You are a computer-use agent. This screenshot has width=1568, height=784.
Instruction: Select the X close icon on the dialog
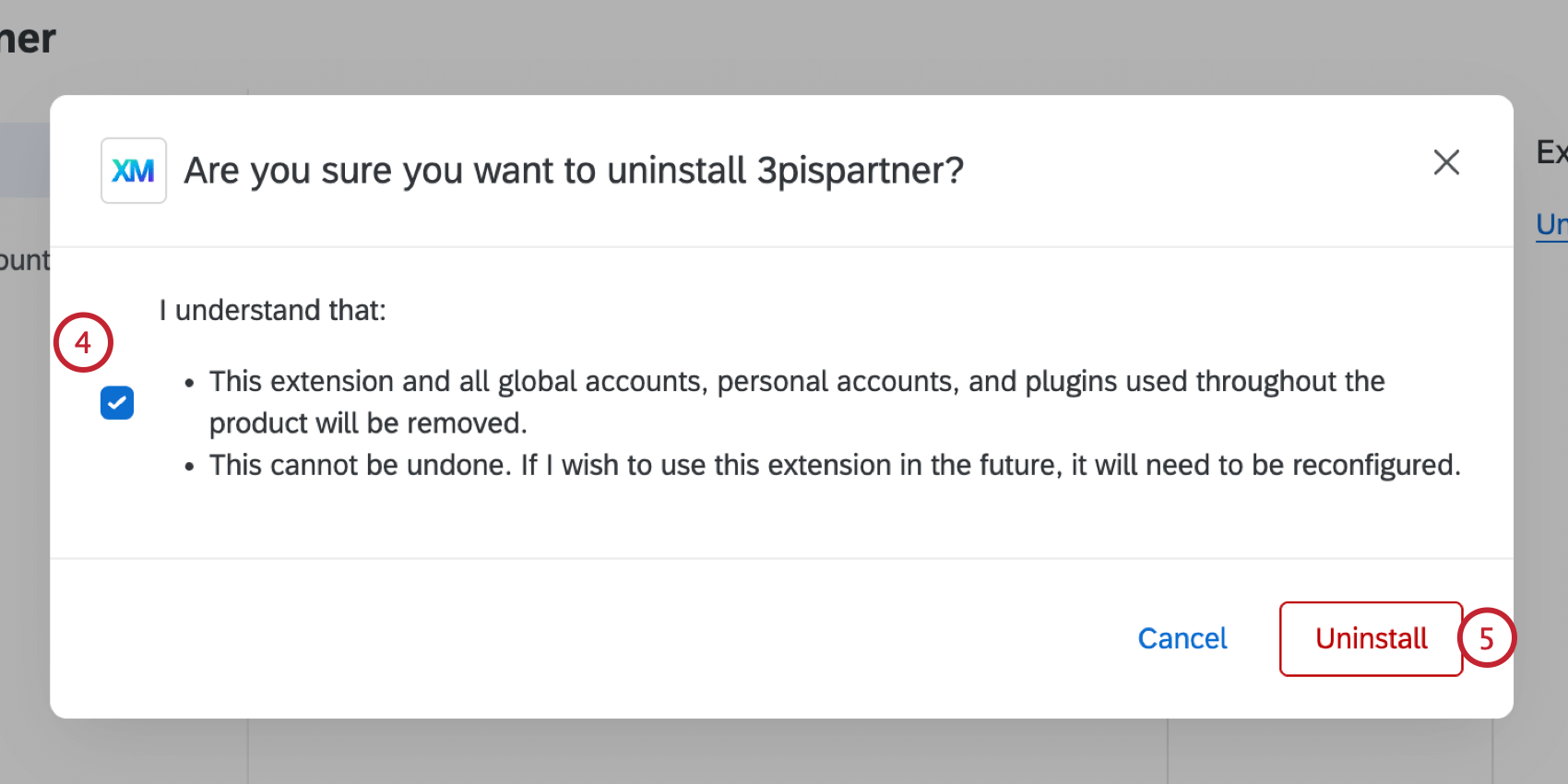1446,162
